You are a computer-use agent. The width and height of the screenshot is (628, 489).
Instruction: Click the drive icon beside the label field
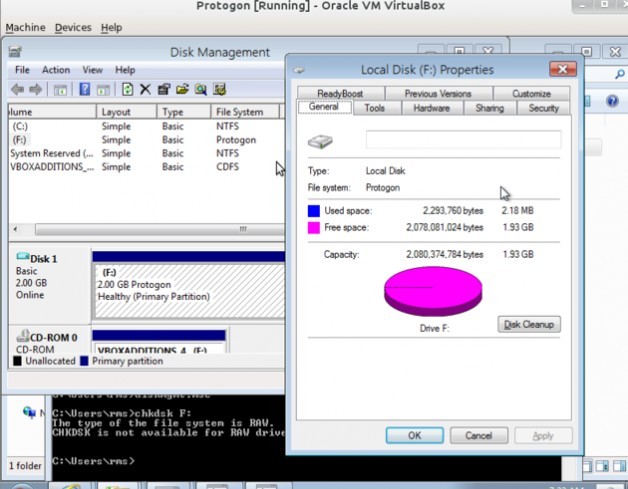pos(320,141)
